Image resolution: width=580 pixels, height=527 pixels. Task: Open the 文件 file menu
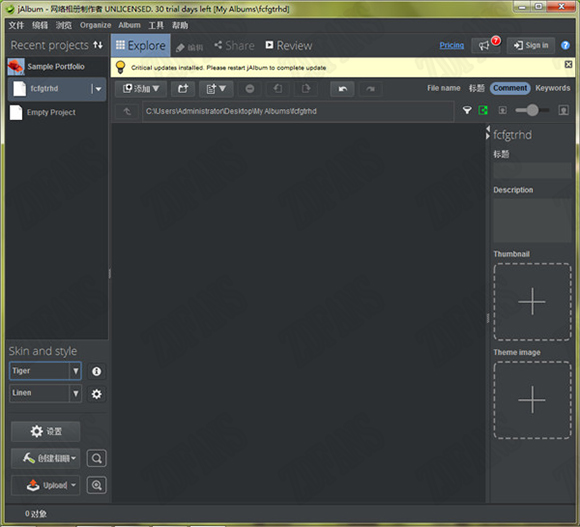click(16, 25)
